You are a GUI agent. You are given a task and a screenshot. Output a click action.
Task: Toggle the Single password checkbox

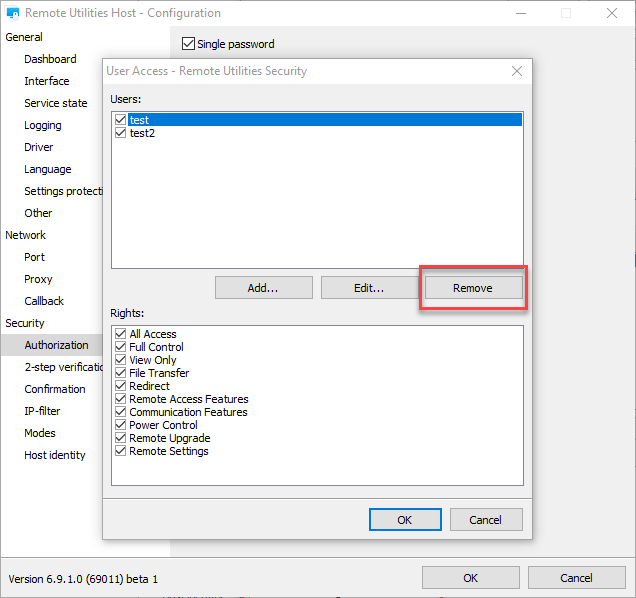click(188, 44)
